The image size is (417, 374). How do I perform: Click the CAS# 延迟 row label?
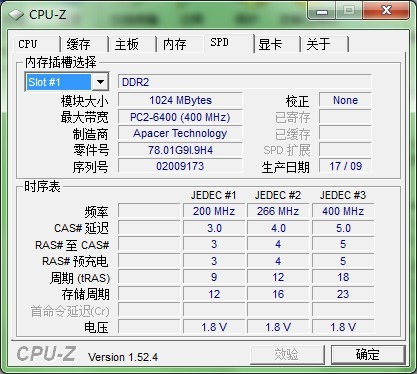[81, 228]
